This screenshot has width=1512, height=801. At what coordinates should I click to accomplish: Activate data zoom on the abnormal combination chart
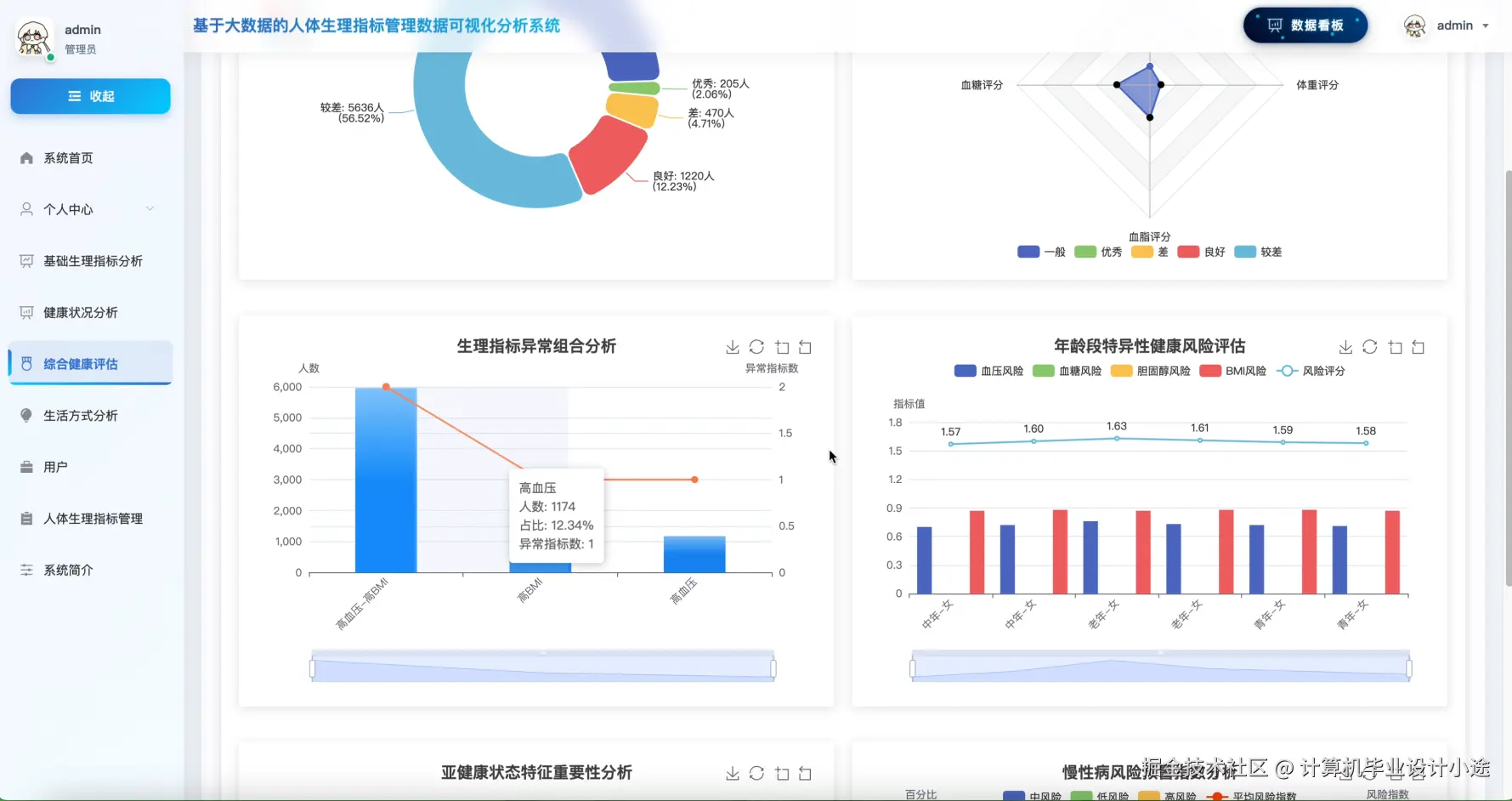tap(782, 347)
